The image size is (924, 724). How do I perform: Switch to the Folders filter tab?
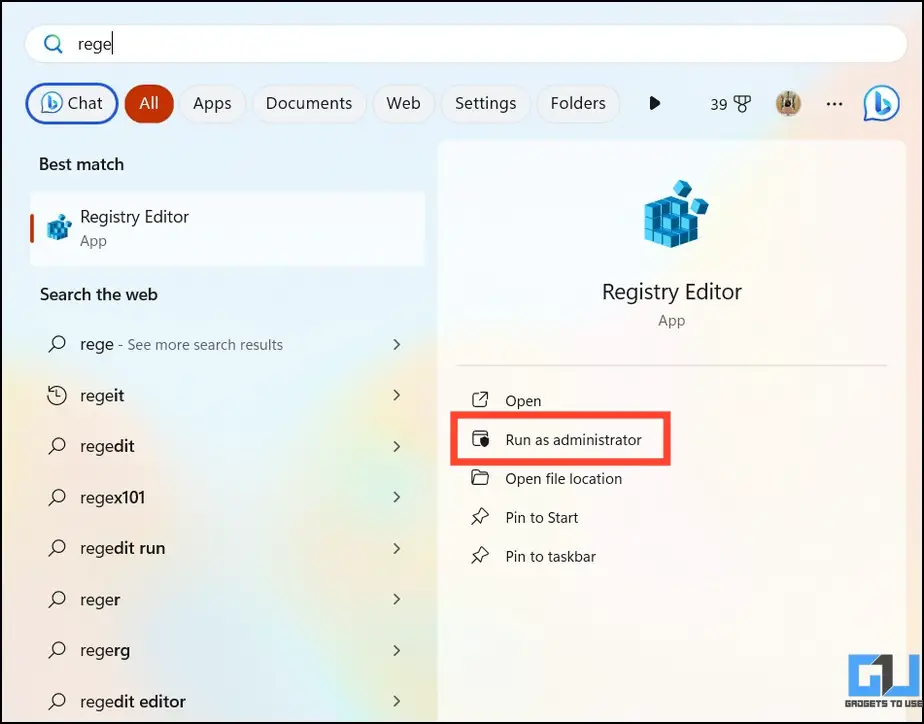[x=578, y=104]
